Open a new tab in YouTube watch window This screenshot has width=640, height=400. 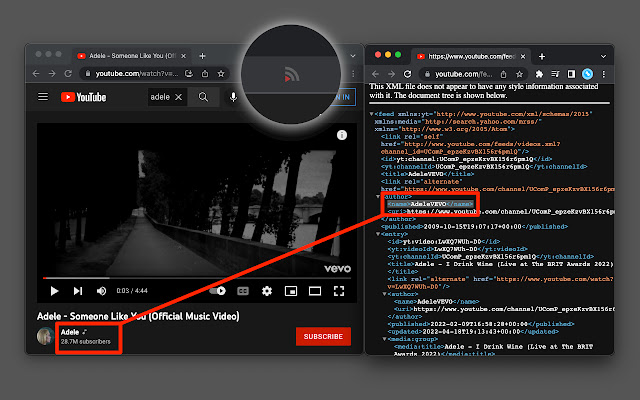(202, 56)
